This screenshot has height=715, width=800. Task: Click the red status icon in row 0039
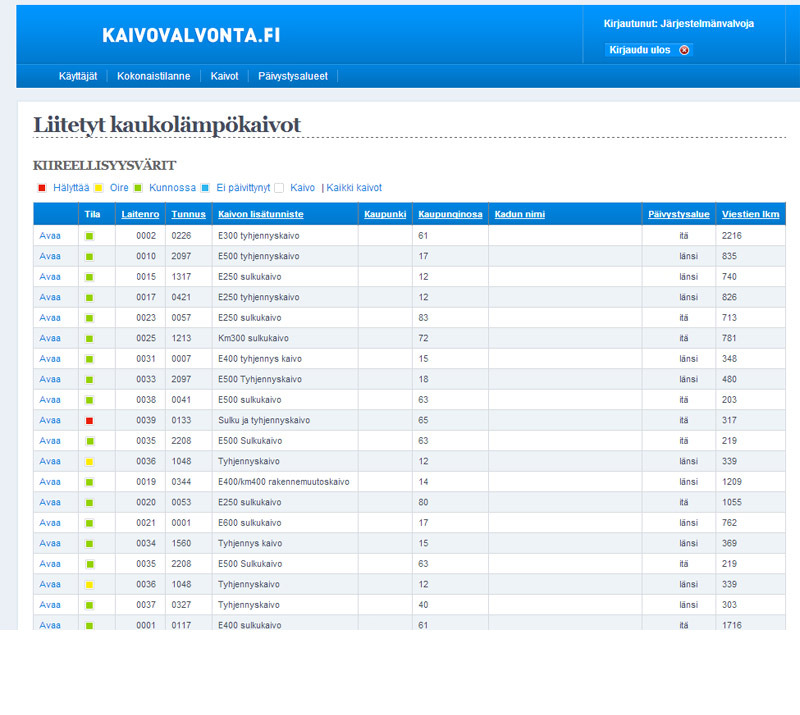pyautogui.click(x=89, y=421)
